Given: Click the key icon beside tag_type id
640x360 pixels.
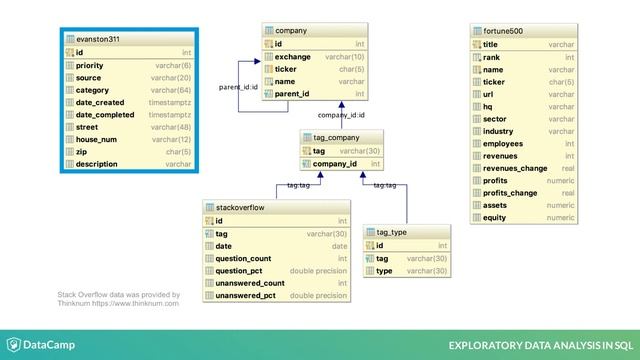Looking at the screenshot, I should (x=370, y=245).
